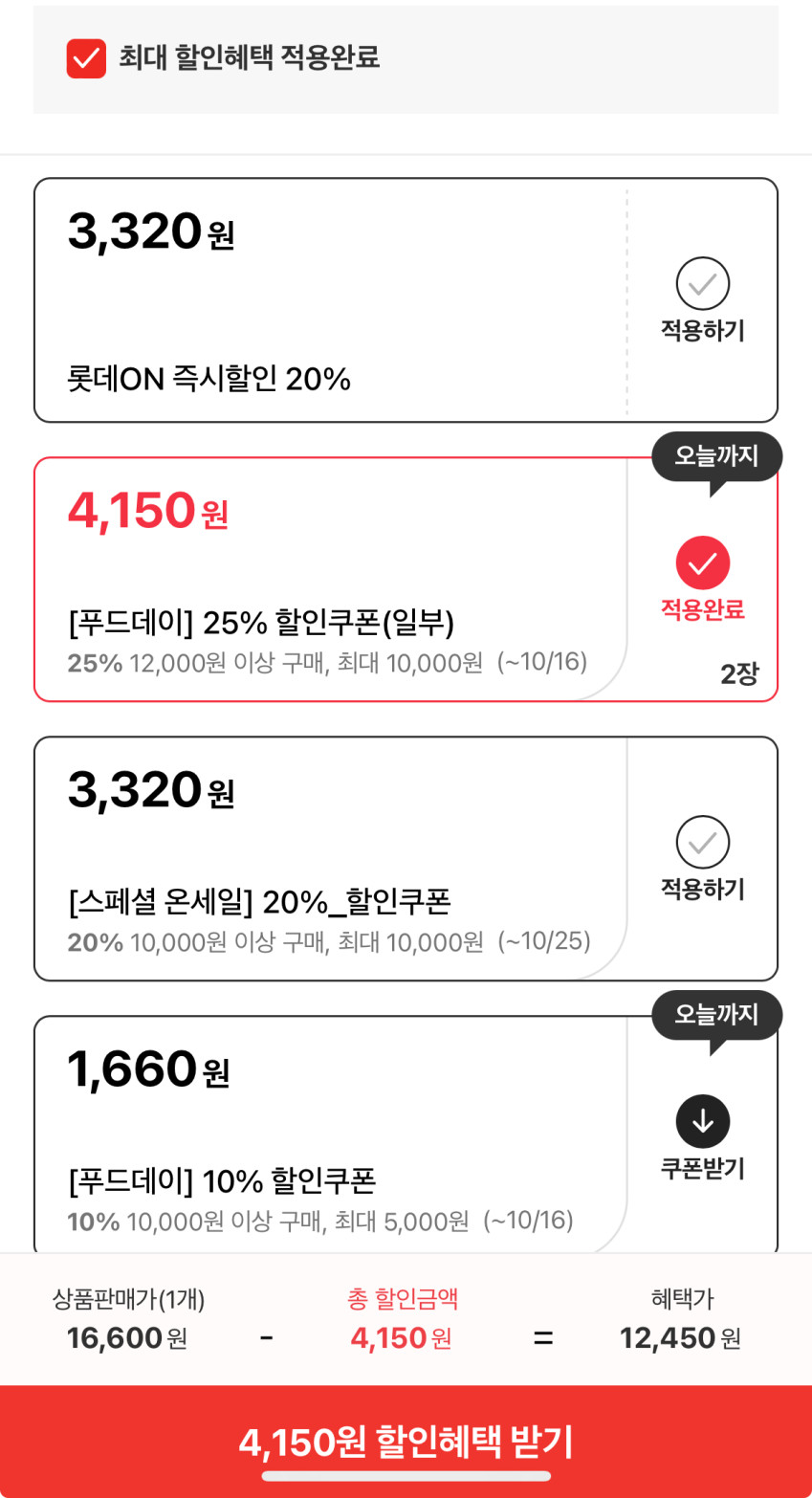Download the 푸드데이 10% coupon arrow icon
The image size is (812, 1498).
tap(703, 1121)
